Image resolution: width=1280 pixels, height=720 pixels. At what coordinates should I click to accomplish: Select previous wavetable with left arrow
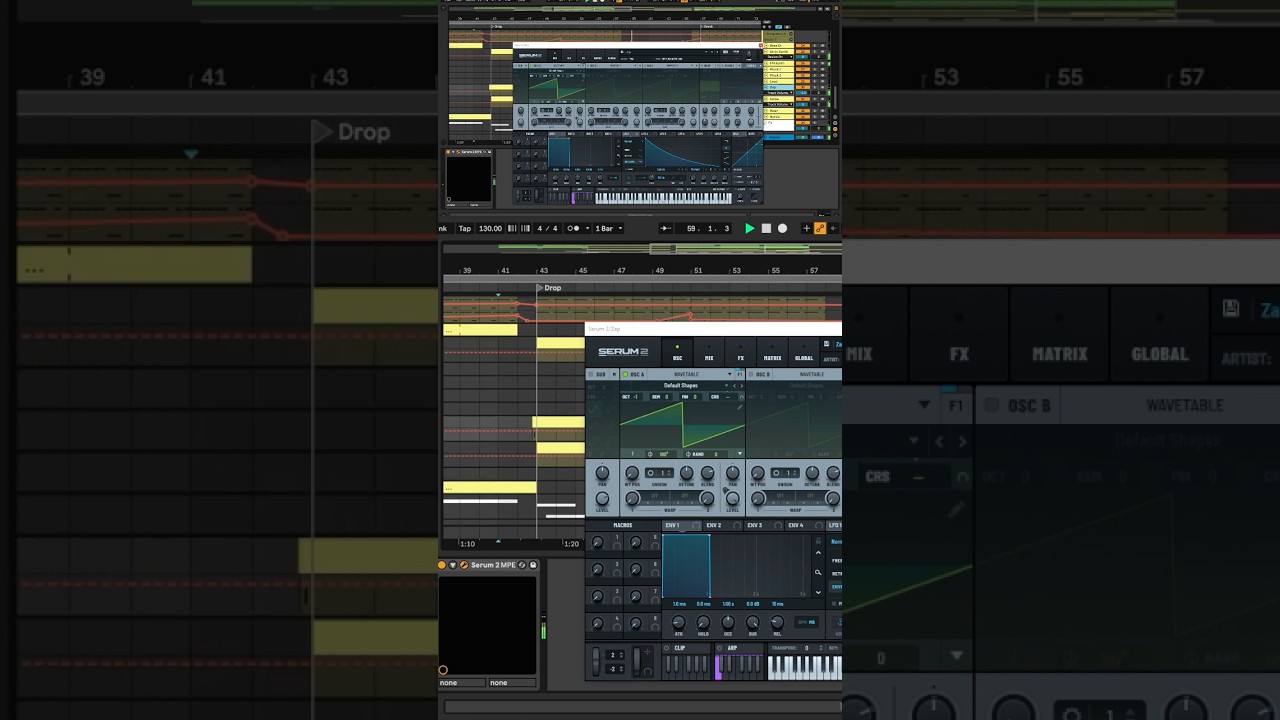(x=734, y=386)
